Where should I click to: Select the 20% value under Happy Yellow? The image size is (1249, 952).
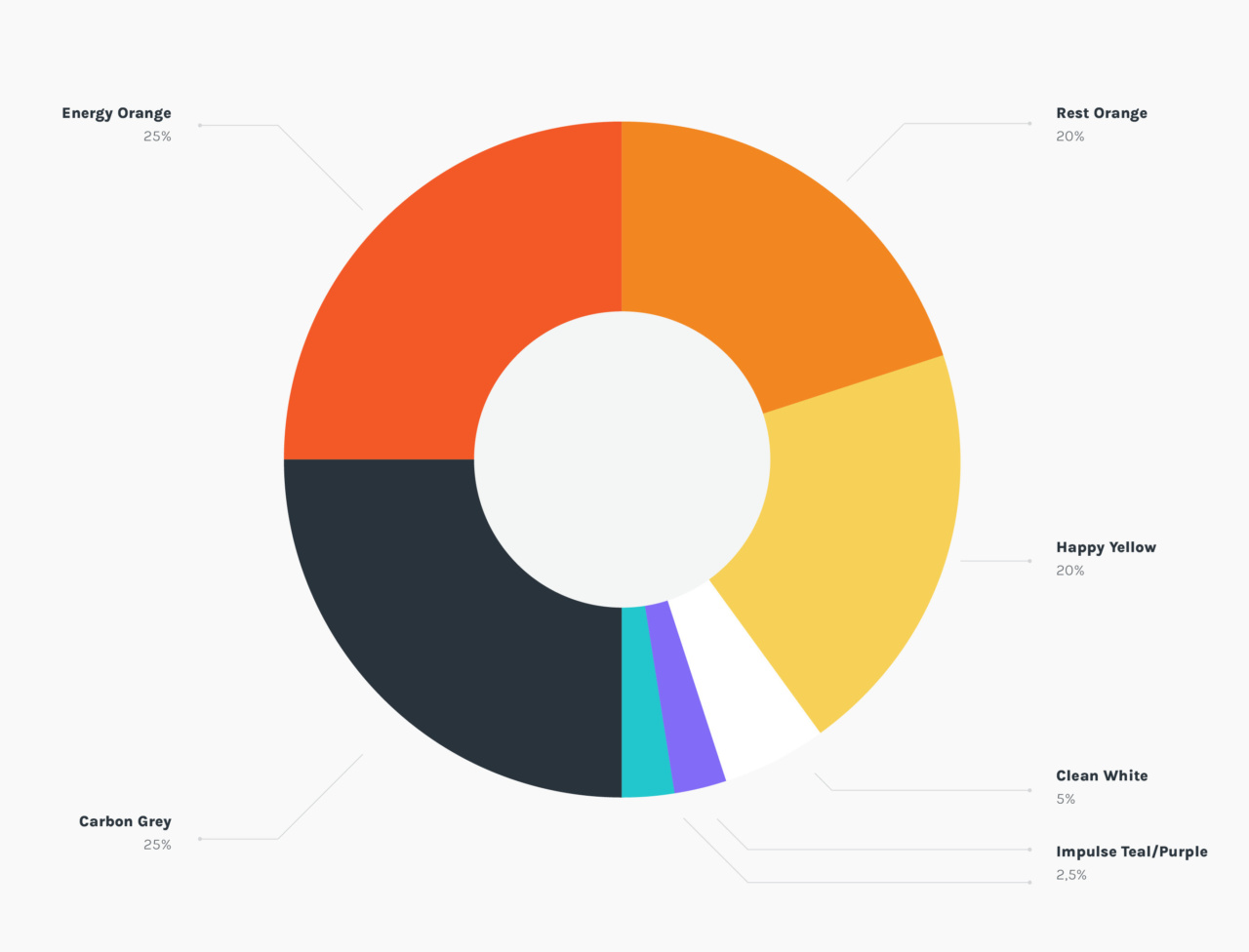pyautogui.click(x=1069, y=571)
